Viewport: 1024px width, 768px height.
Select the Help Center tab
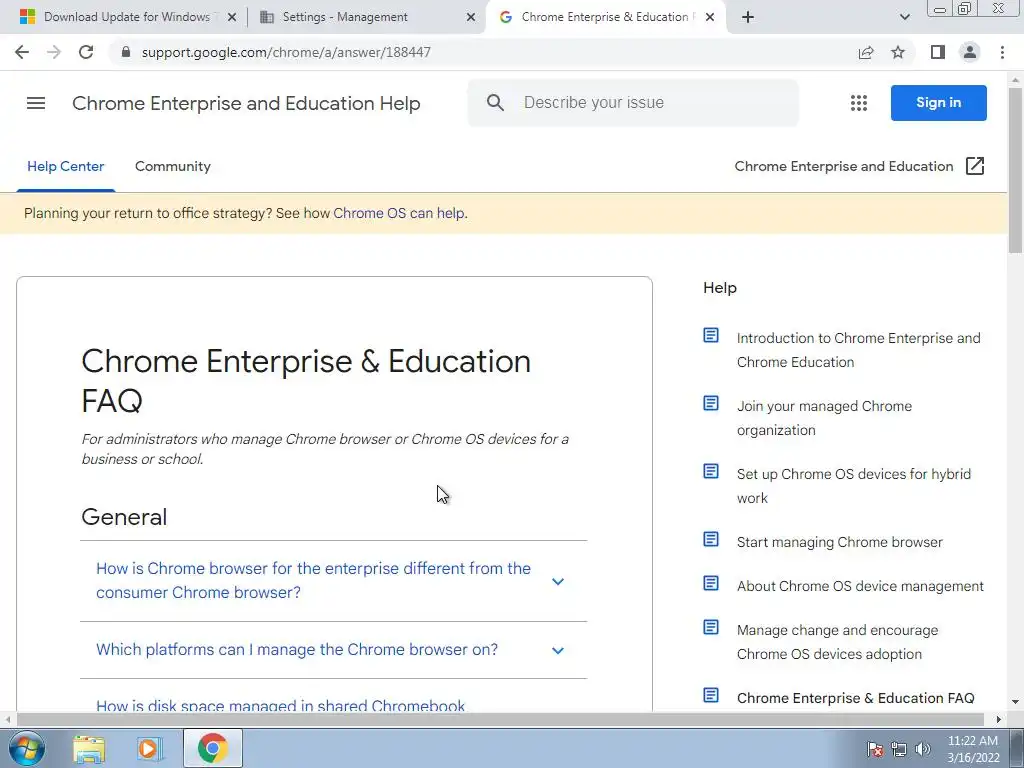[x=65, y=167]
